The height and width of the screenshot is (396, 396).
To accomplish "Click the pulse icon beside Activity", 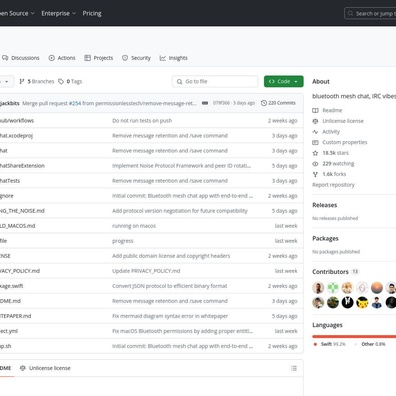I will point(315,132).
